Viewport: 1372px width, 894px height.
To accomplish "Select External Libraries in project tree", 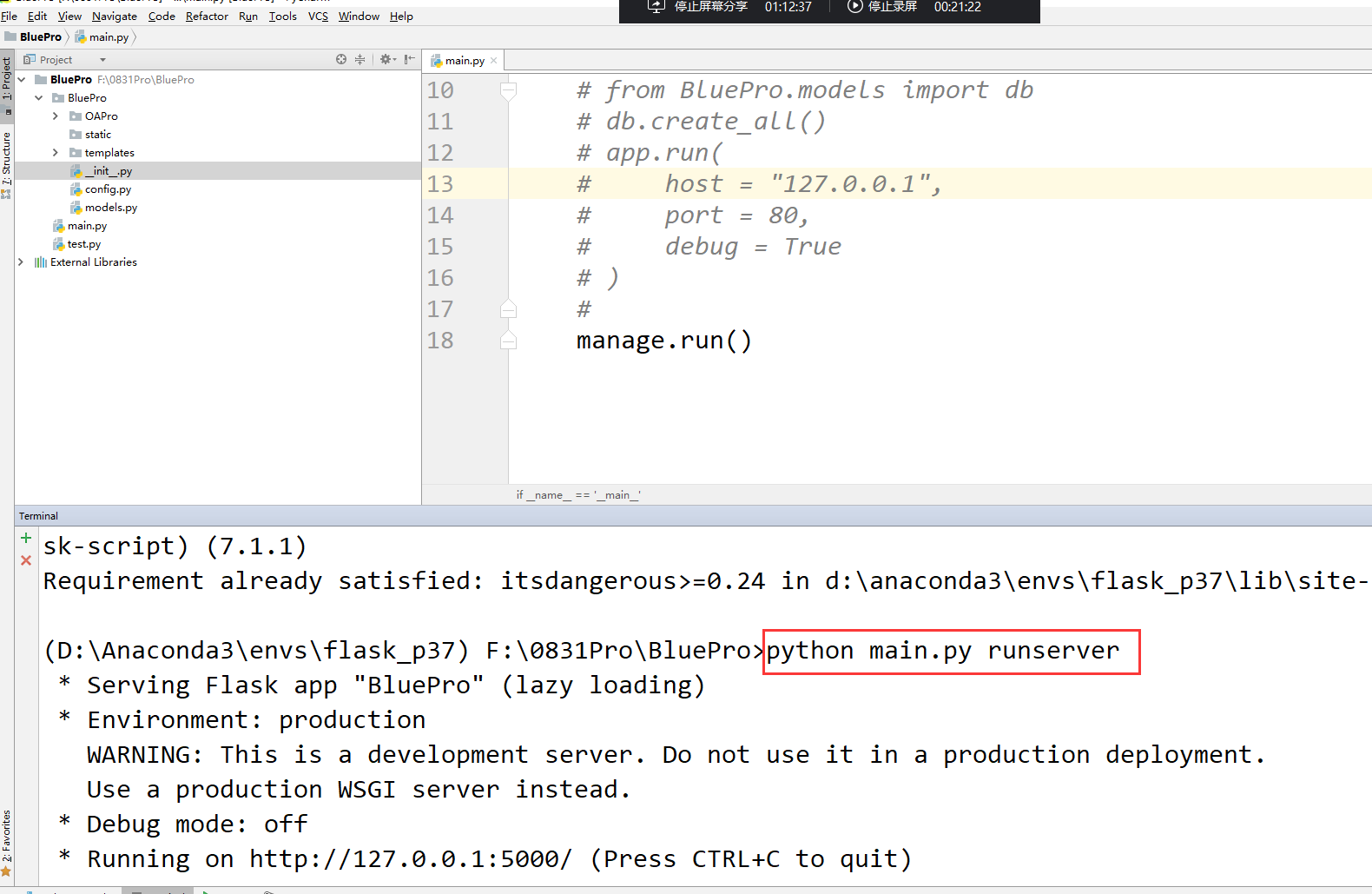I will pyautogui.click(x=85, y=262).
